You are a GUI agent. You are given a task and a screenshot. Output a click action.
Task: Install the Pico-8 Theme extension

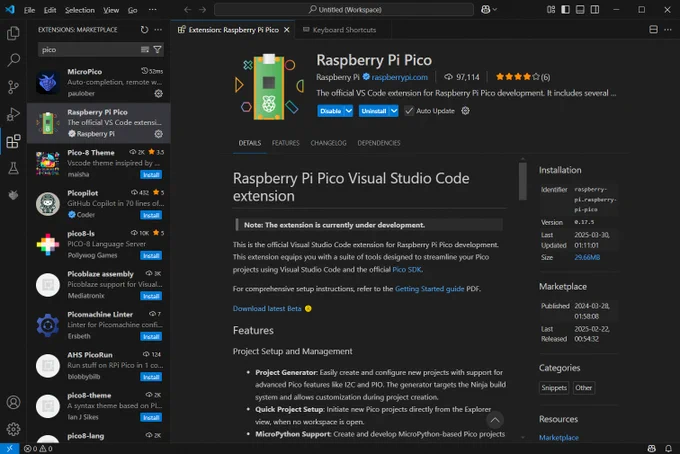(151, 175)
